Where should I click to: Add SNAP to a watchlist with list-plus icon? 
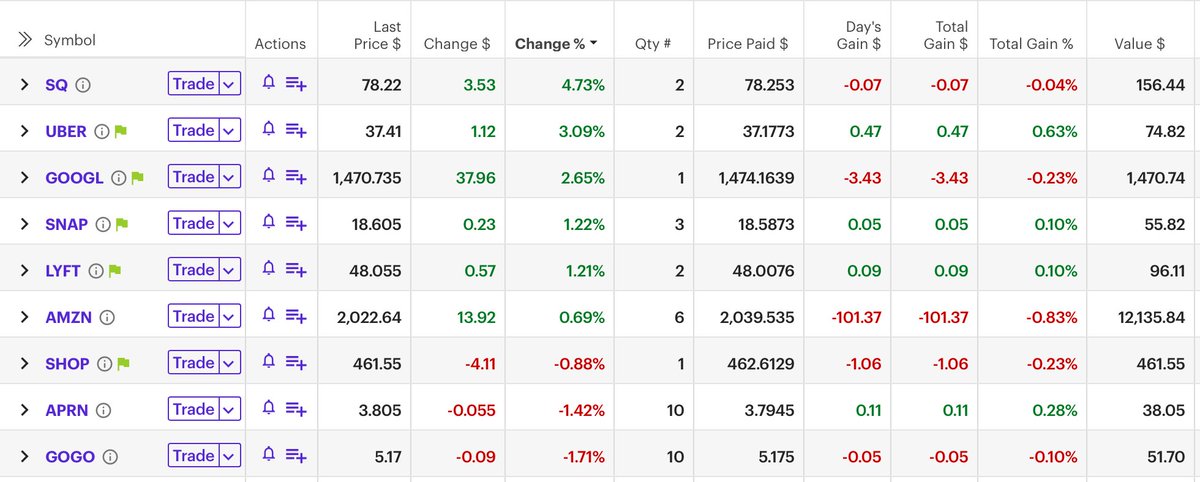point(296,224)
